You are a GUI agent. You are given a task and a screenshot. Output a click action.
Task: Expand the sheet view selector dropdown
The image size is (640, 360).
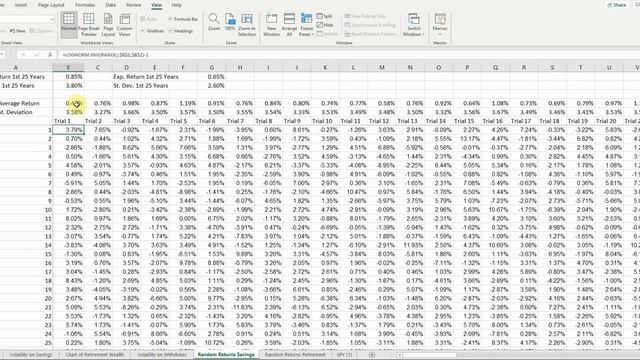pos(52,19)
